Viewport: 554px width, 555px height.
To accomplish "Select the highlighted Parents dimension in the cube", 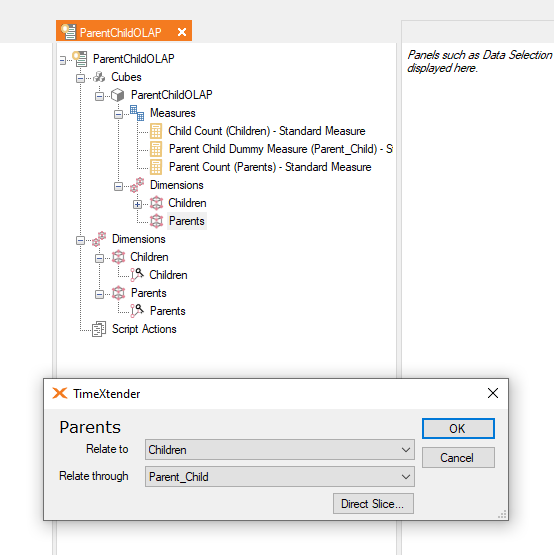I will point(187,221).
